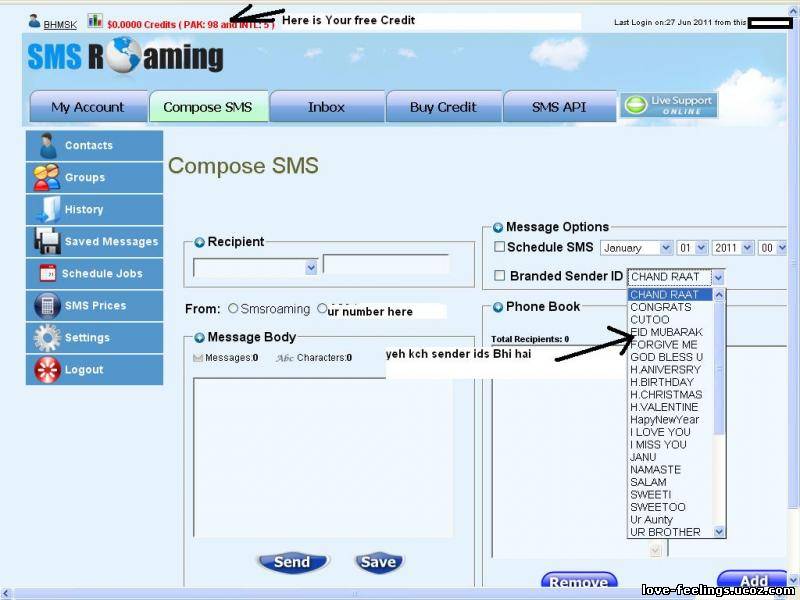The image size is (800, 600).
Task: Go to the Buy Credit tab
Action: [443, 107]
